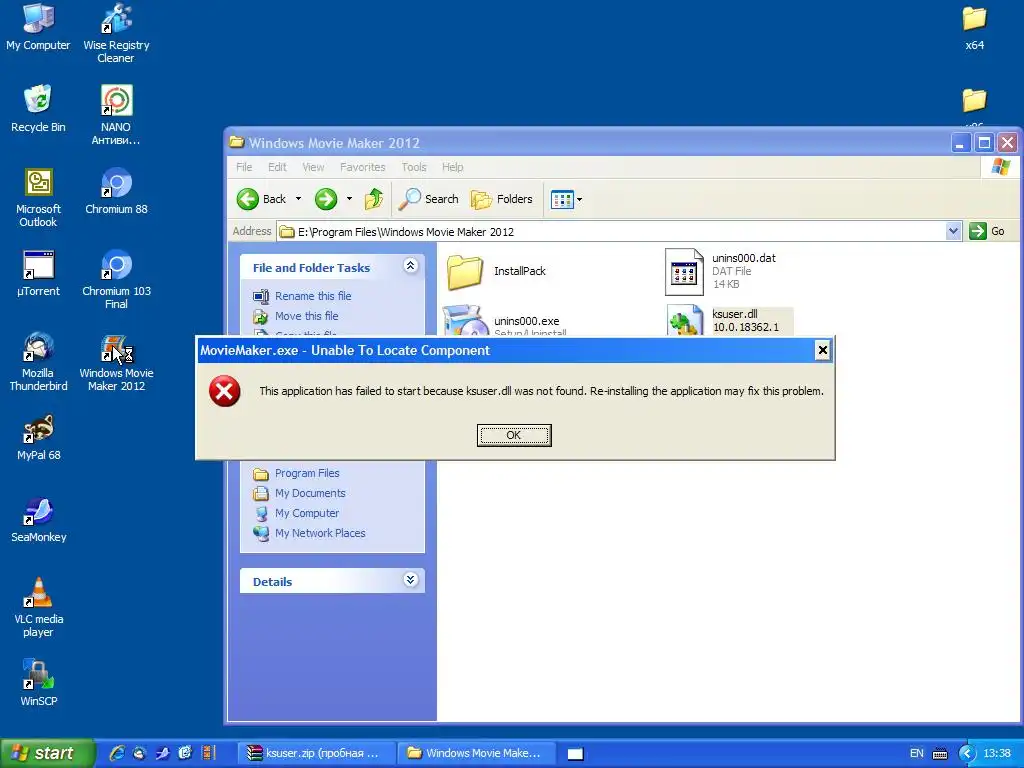Open the Favorites menu
Image resolution: width=1024 pixels, height=768 pixels.
tap(362, 167)
